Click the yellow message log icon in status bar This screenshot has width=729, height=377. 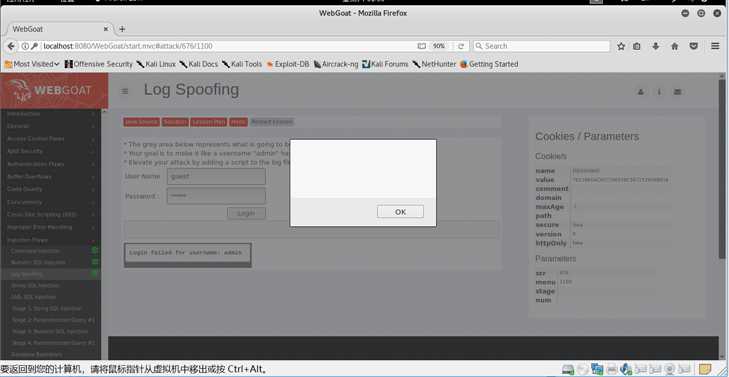point(706,370)
